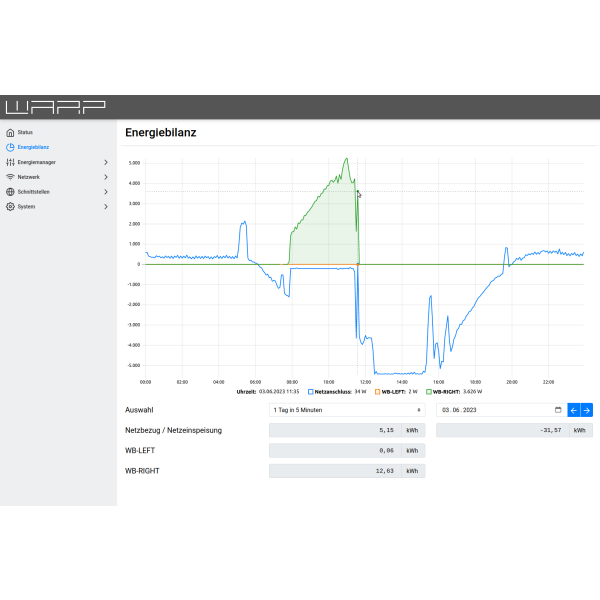The width and height of the screenshot is (600, 600).
Task: Expand the System submenu chevron
Action: [106, 207]
